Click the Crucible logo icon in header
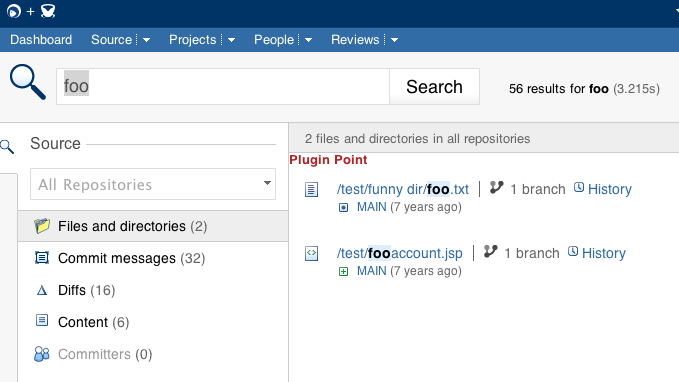The width and height of the screenshot is (679, 382). pyautogui.click(x=48, y=11)
